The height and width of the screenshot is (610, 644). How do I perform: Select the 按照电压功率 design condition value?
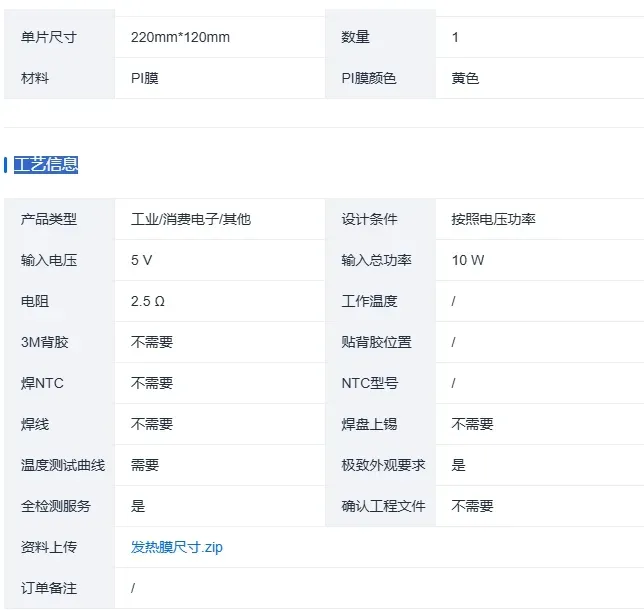point(493,219)
